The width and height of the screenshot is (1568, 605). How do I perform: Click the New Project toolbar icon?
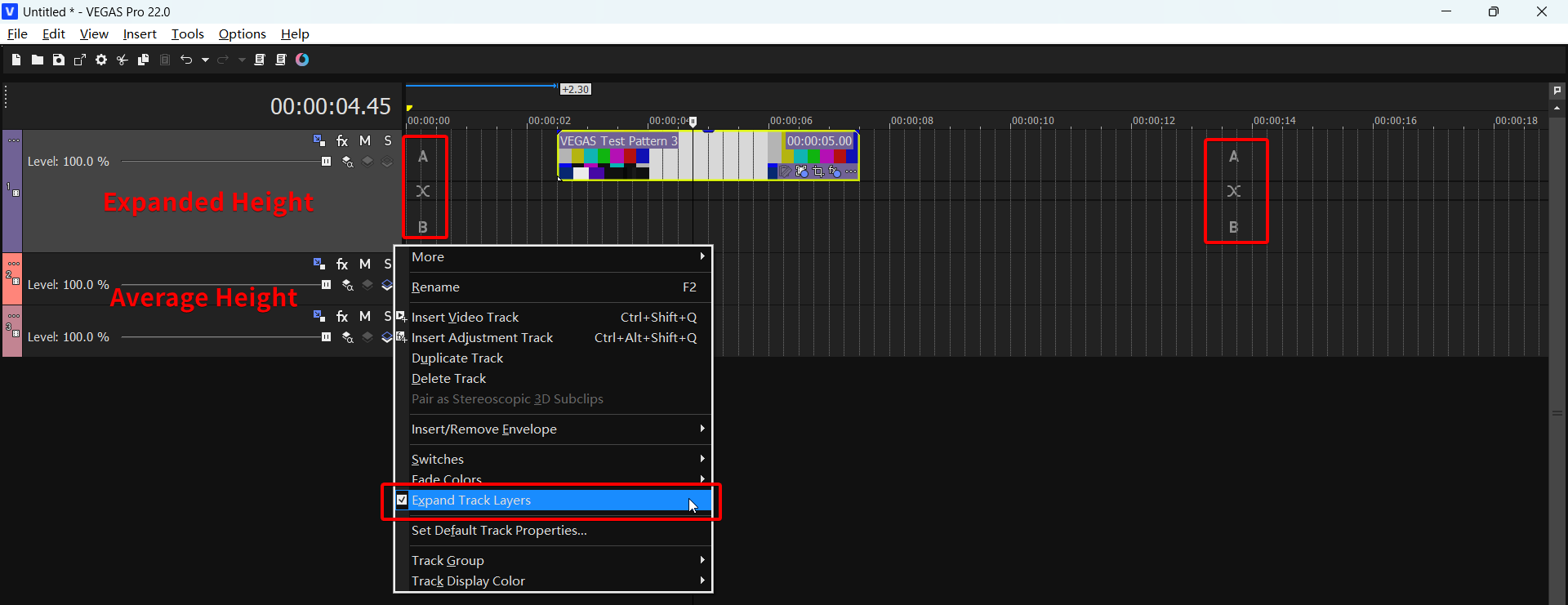[x=16, y=60]
